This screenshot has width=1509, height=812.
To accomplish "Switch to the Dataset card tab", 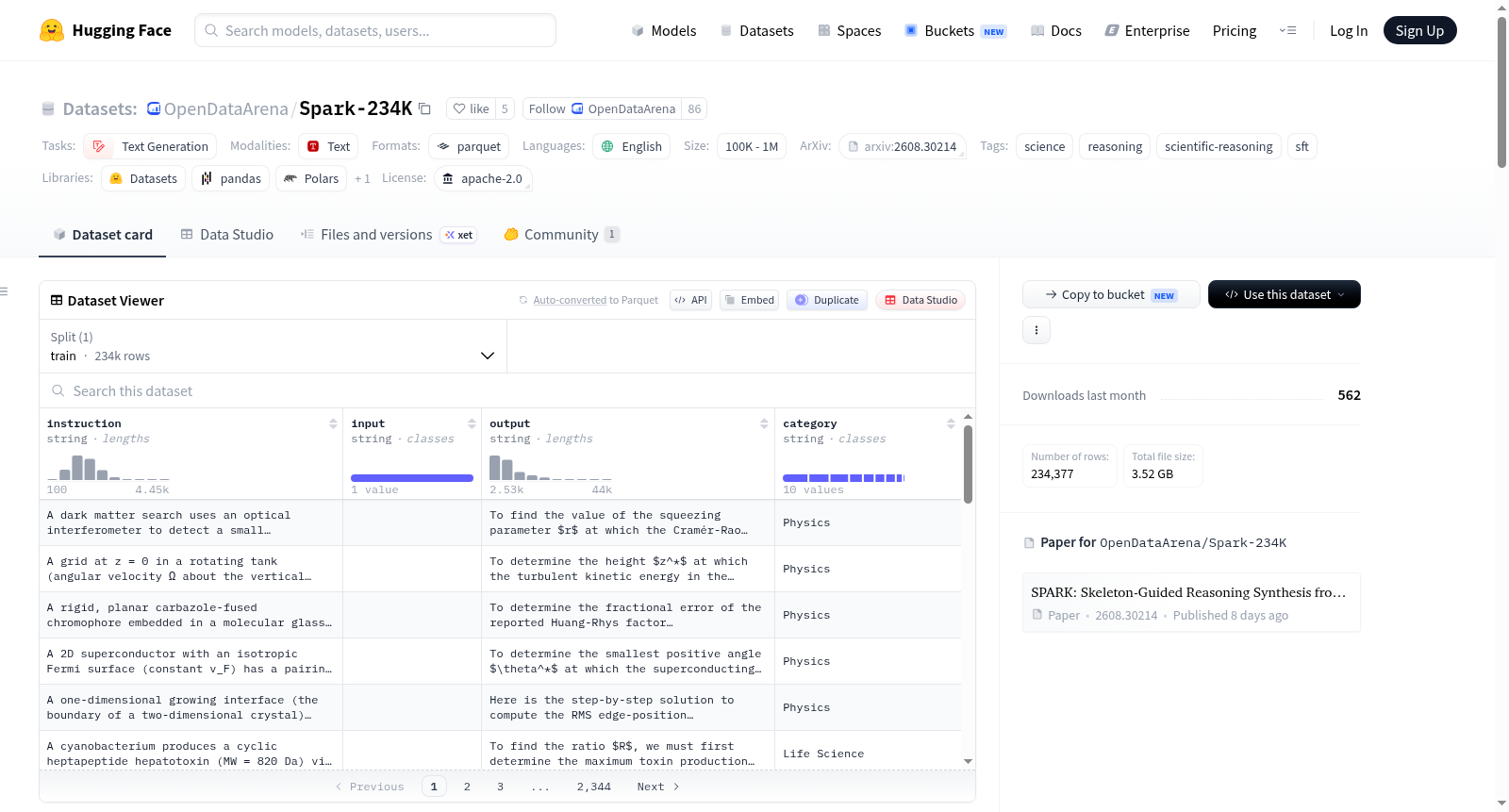I will [x=103, y=235].
